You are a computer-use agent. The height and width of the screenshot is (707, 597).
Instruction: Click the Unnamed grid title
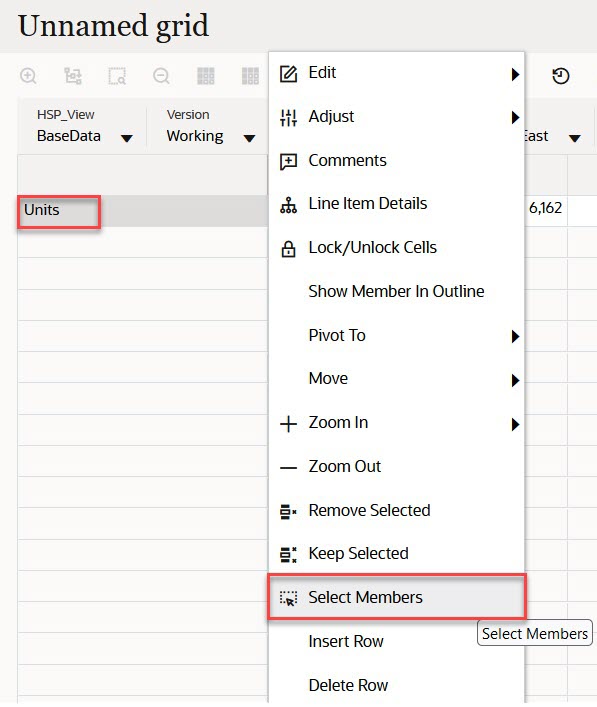point(113,26)
